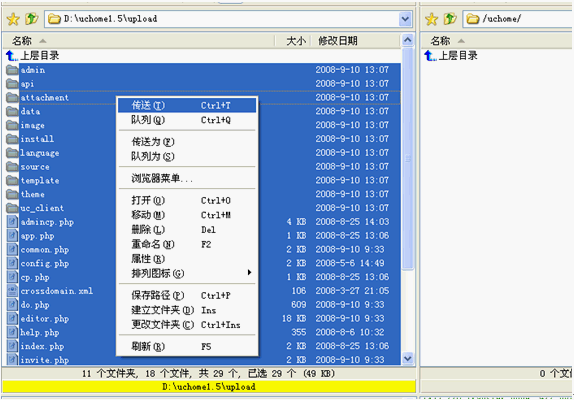Choose 传送 (Ctrl+T) from context menu
This screenshot has width=574, height=400.
pyautogui.click(x=187, y=105)
